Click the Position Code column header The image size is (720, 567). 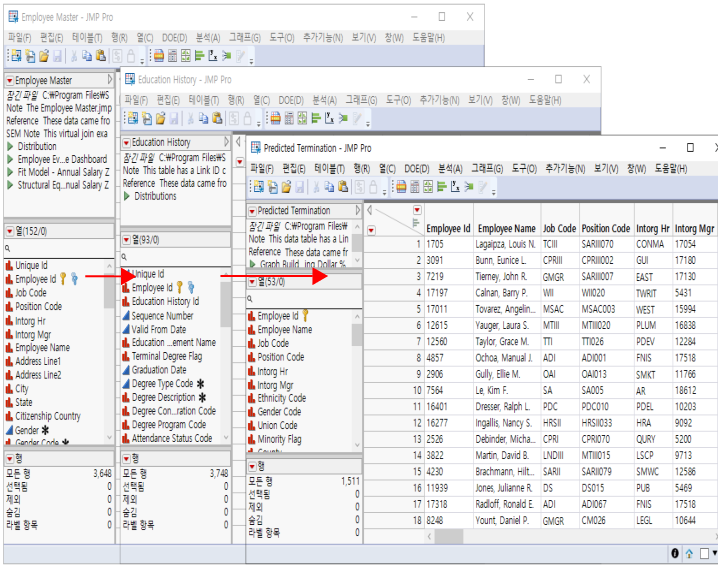(x=606, y=229)
